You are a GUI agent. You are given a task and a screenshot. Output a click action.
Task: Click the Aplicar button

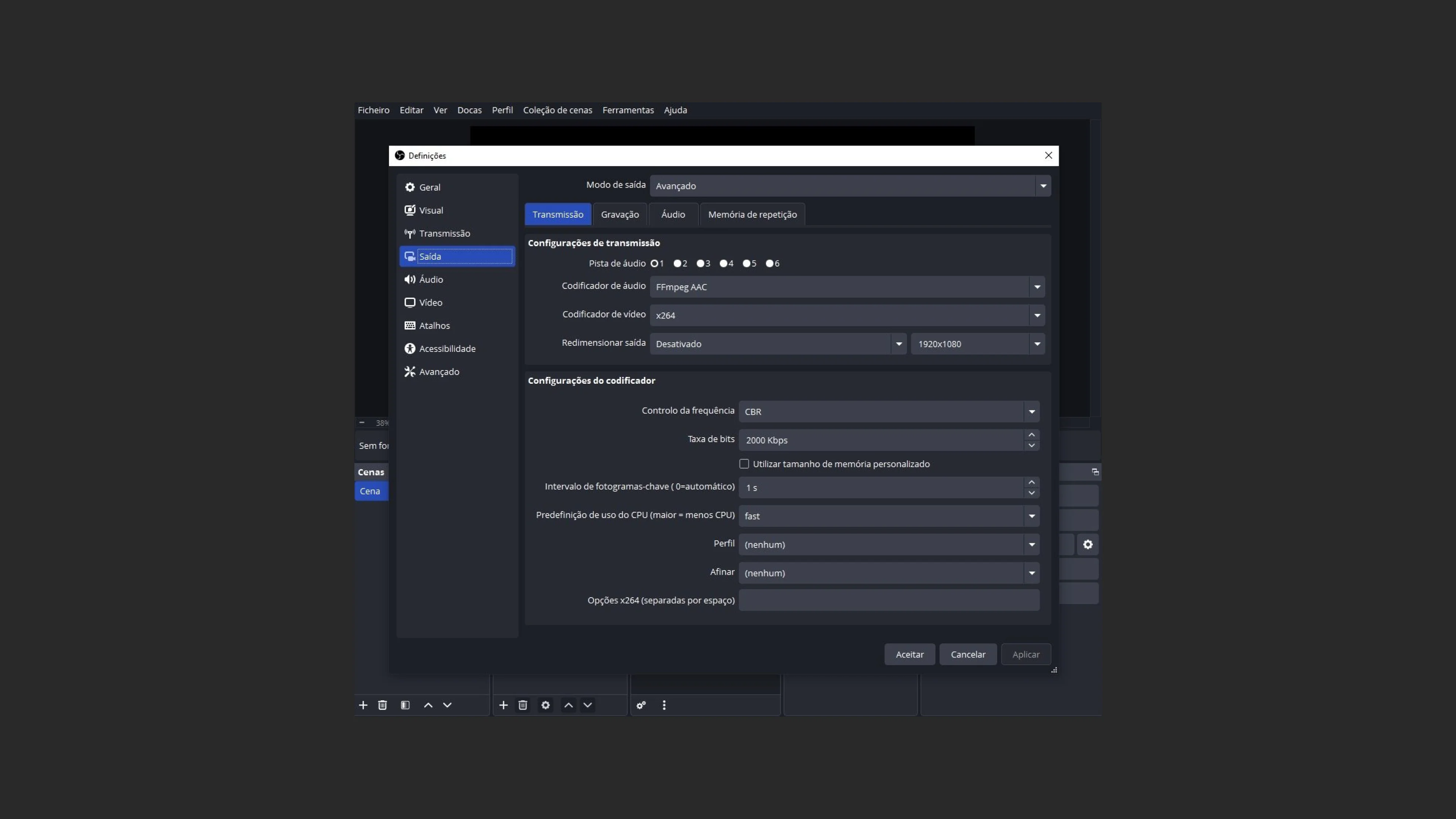[x=1025, y=654]
